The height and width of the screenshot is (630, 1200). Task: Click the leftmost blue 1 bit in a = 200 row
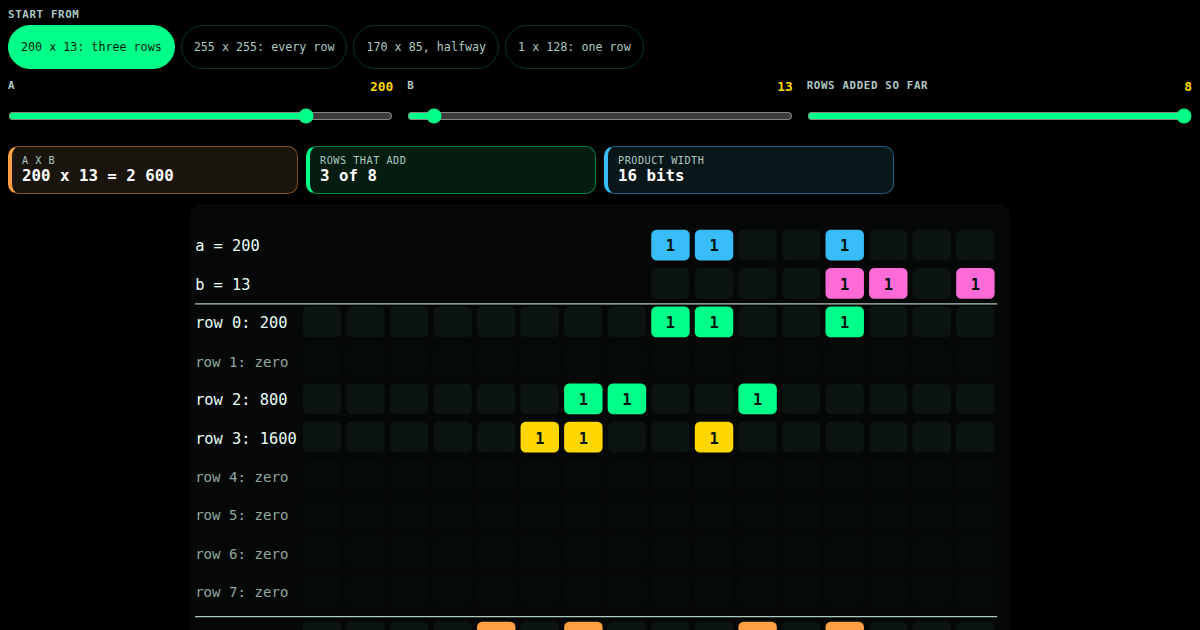670,245
